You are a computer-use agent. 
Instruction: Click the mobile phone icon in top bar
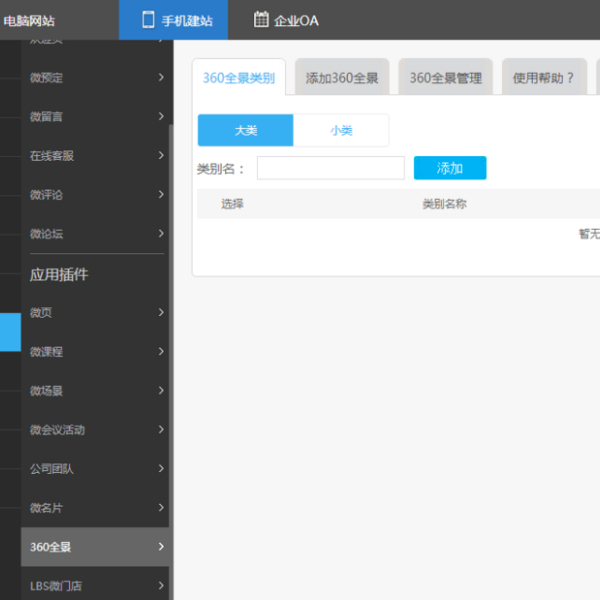pos(148,19)
